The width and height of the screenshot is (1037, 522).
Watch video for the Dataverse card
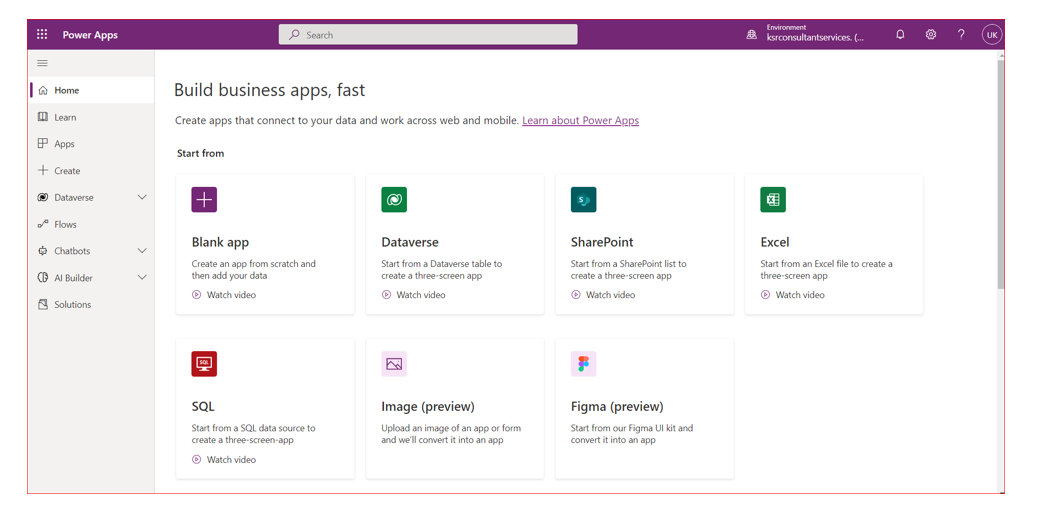point(413,294)
